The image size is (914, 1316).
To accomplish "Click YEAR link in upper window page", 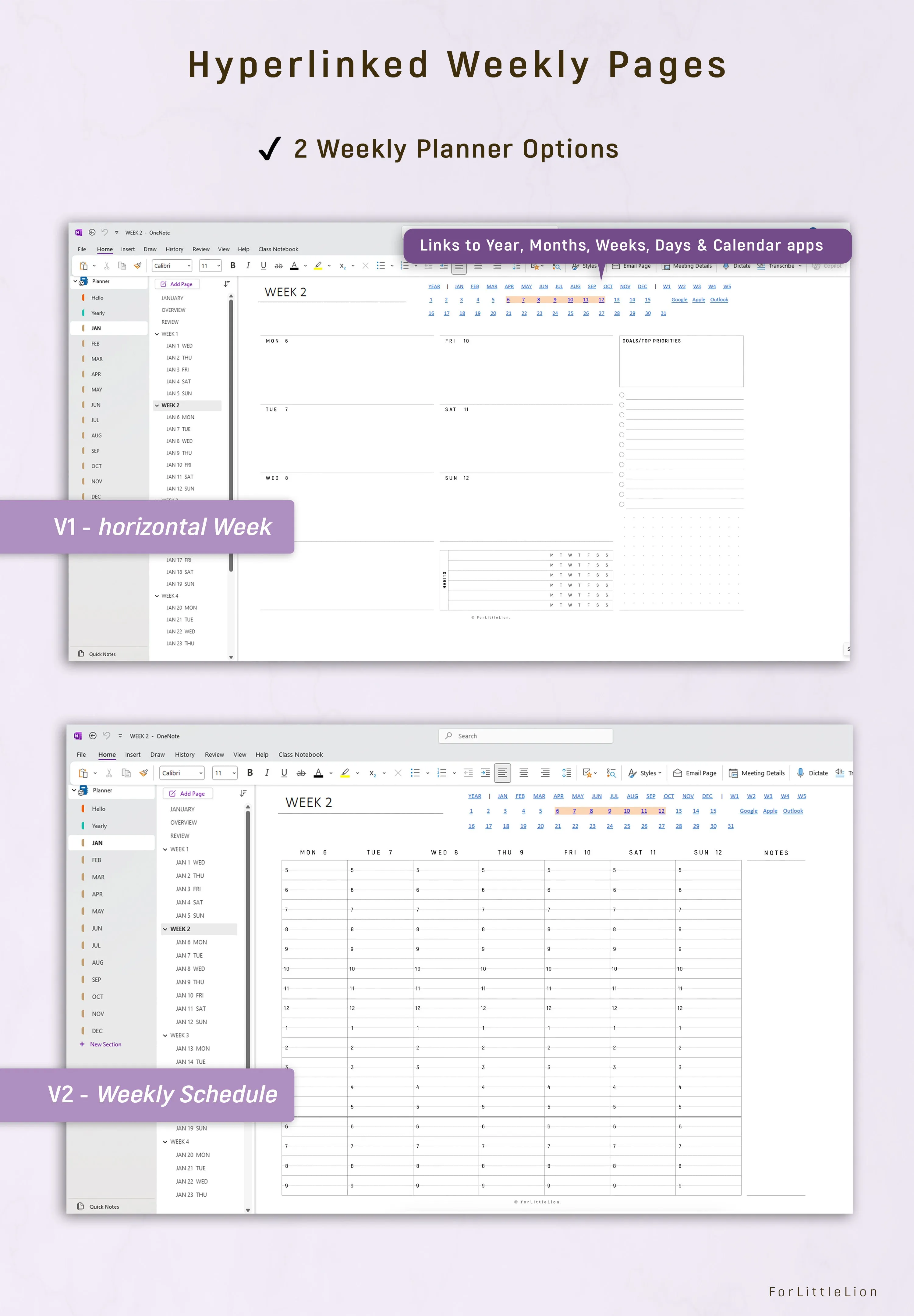I will [434, 286].
